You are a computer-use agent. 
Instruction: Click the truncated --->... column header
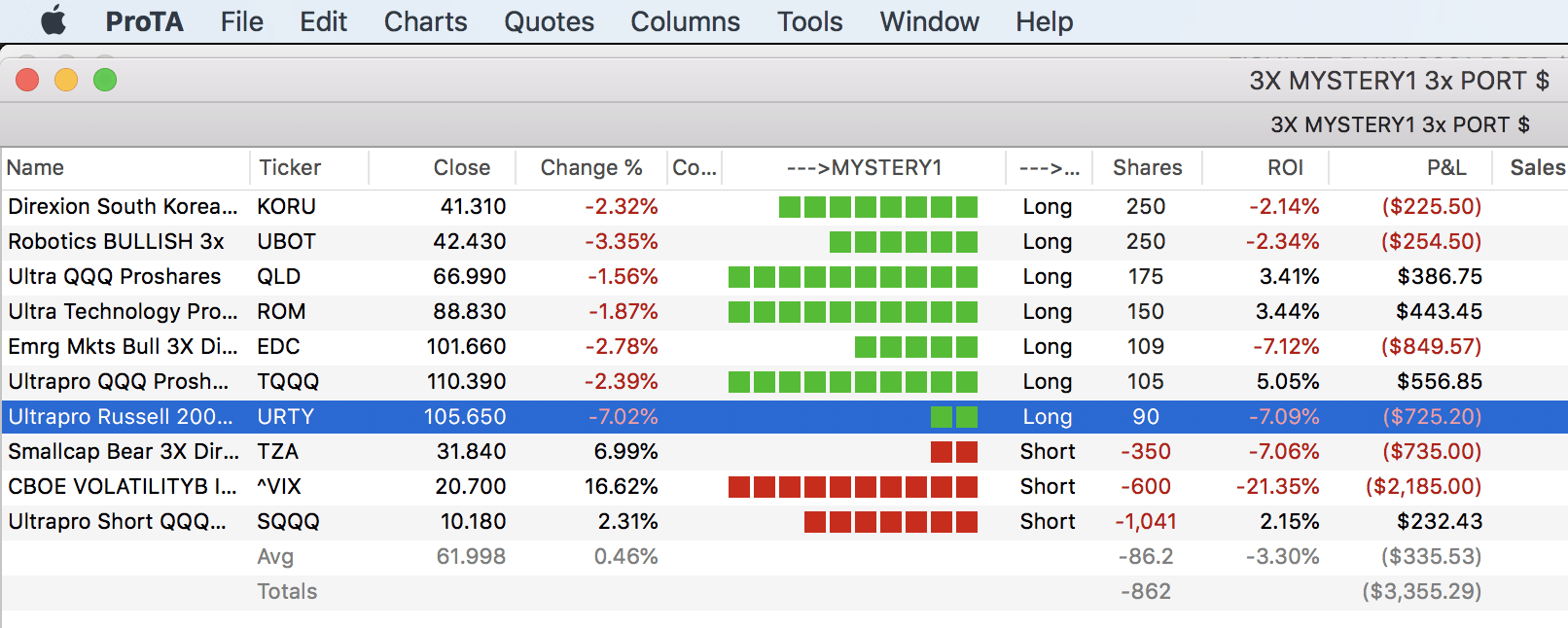1049,167
